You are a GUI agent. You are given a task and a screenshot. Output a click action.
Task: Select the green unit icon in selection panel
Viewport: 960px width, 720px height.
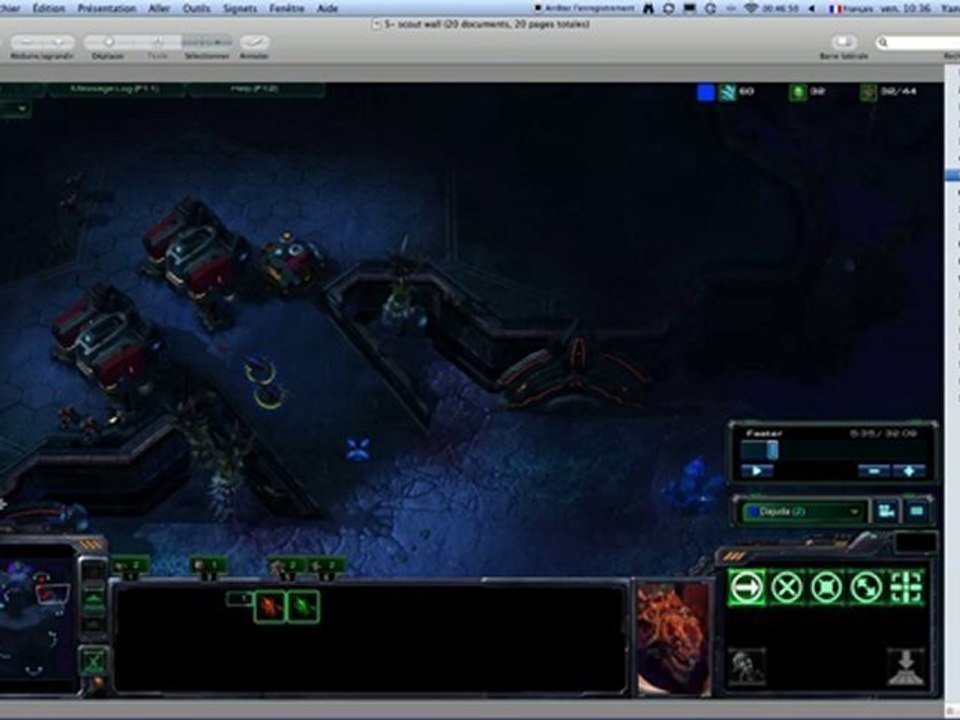point(304,607)
